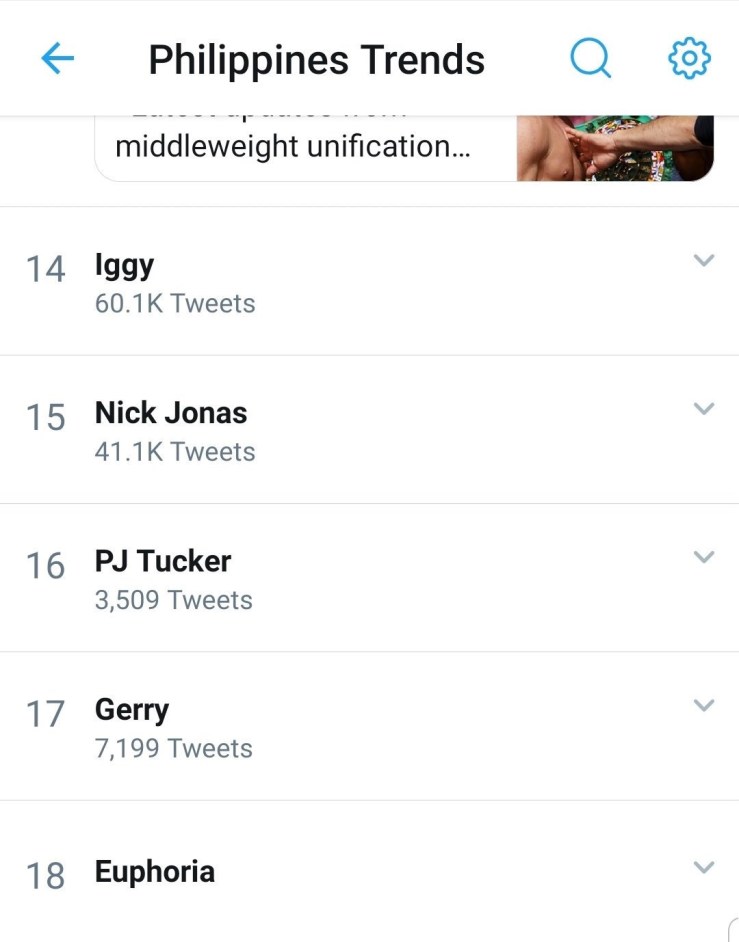
Task: Open the Euphoria trend
Action: (155, 871)
